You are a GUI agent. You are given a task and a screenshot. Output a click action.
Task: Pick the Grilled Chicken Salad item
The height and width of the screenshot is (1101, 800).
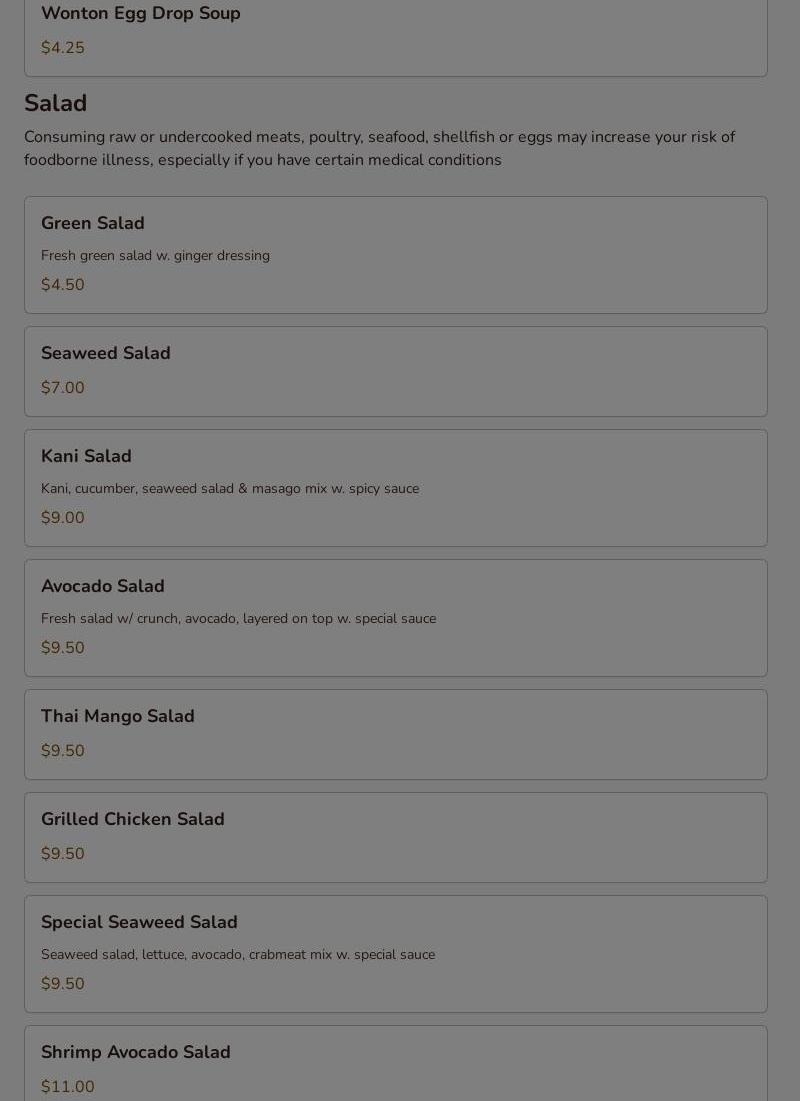tap(133, 819)
